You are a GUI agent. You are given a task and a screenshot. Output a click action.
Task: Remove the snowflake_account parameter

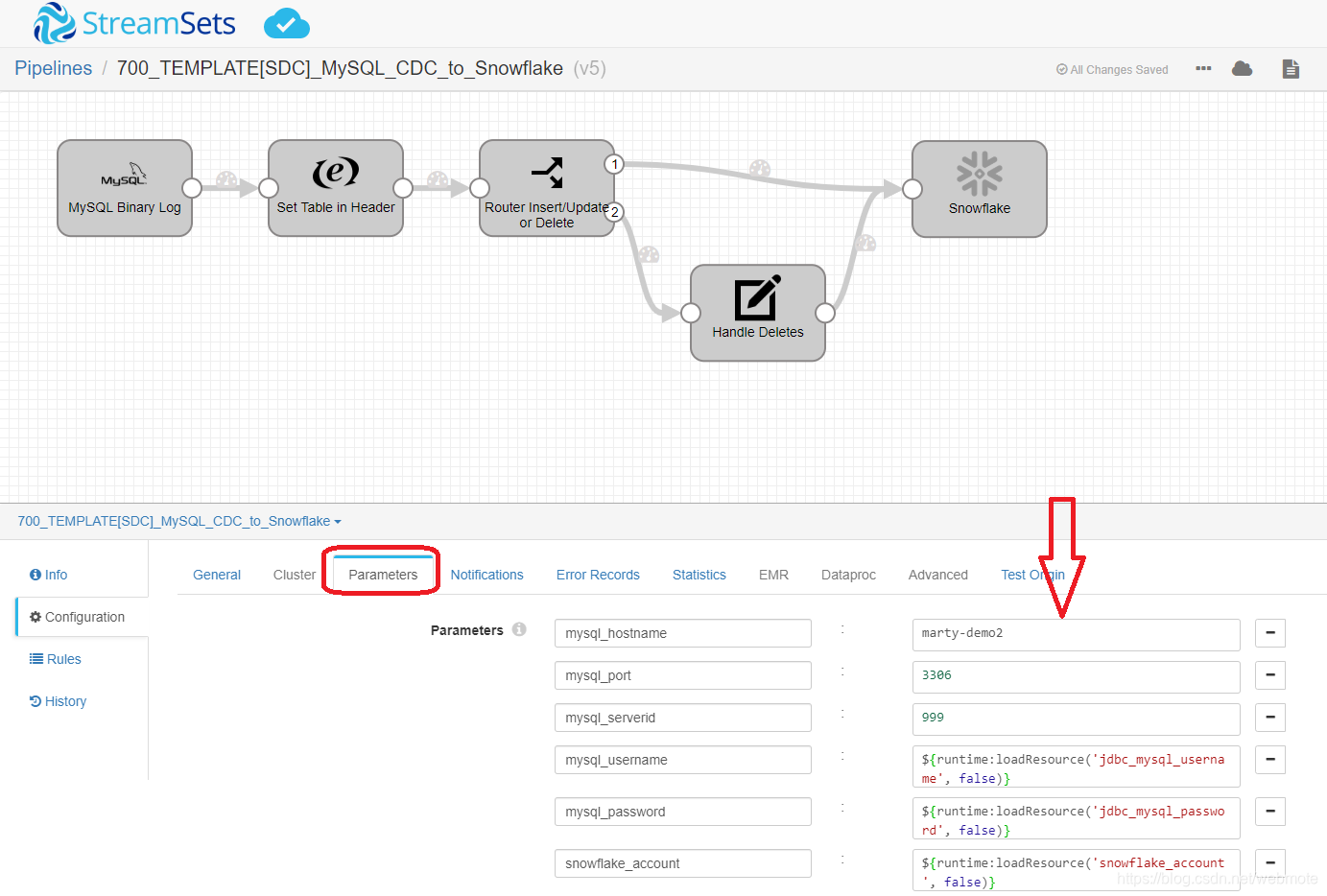click(1270, 863)
